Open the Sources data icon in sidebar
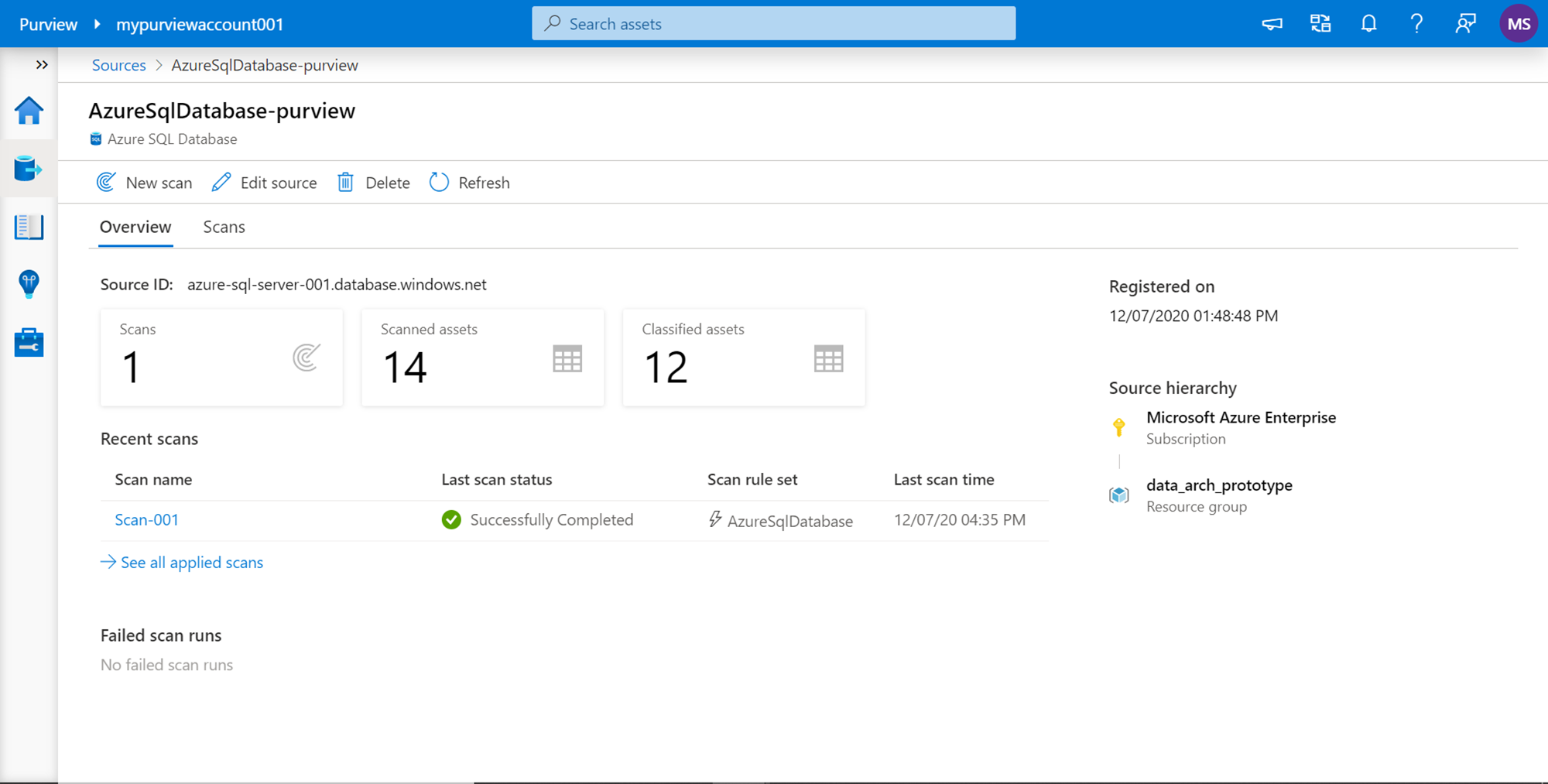Image resolution: width=1548 pixels, height=784 pixels. point(29,169)
